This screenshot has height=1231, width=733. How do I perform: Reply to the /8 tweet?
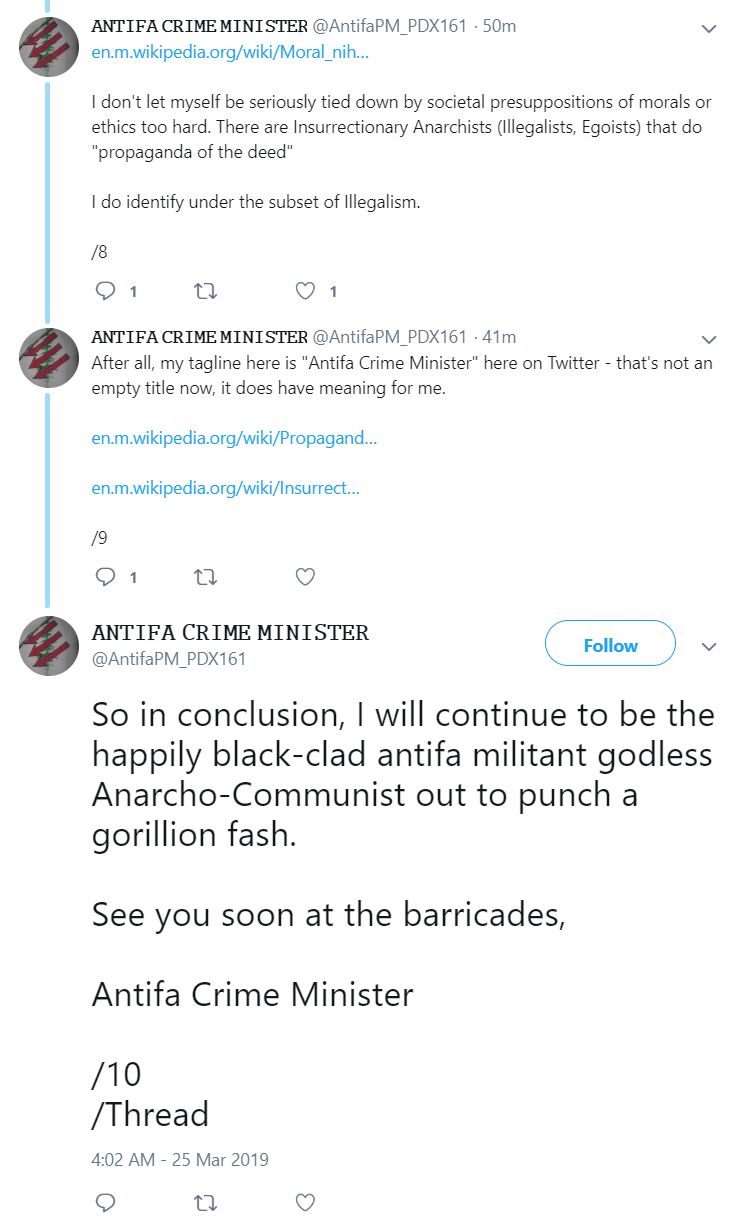click(x=105, y=291)
